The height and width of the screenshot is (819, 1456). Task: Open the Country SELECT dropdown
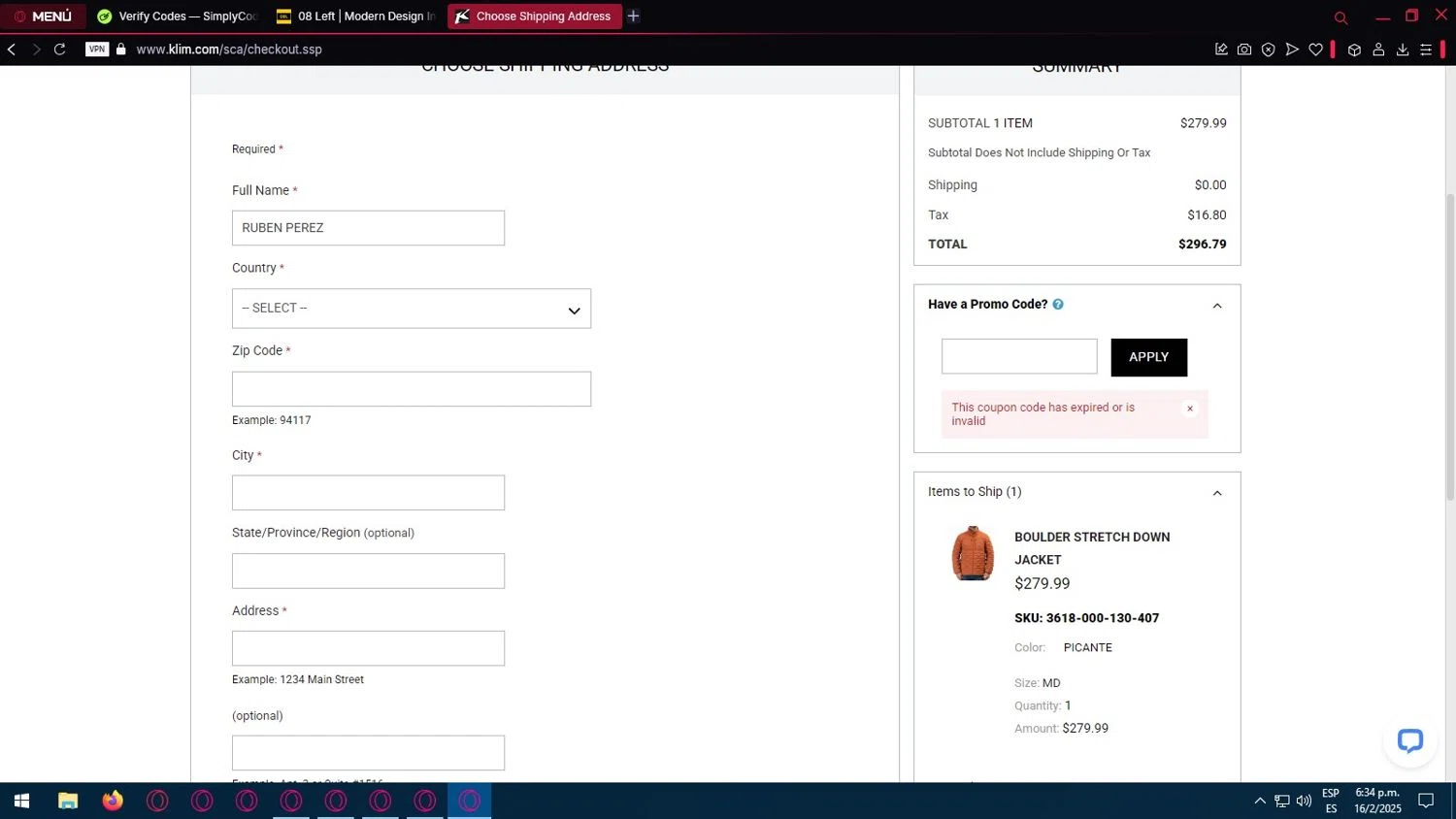412,309
